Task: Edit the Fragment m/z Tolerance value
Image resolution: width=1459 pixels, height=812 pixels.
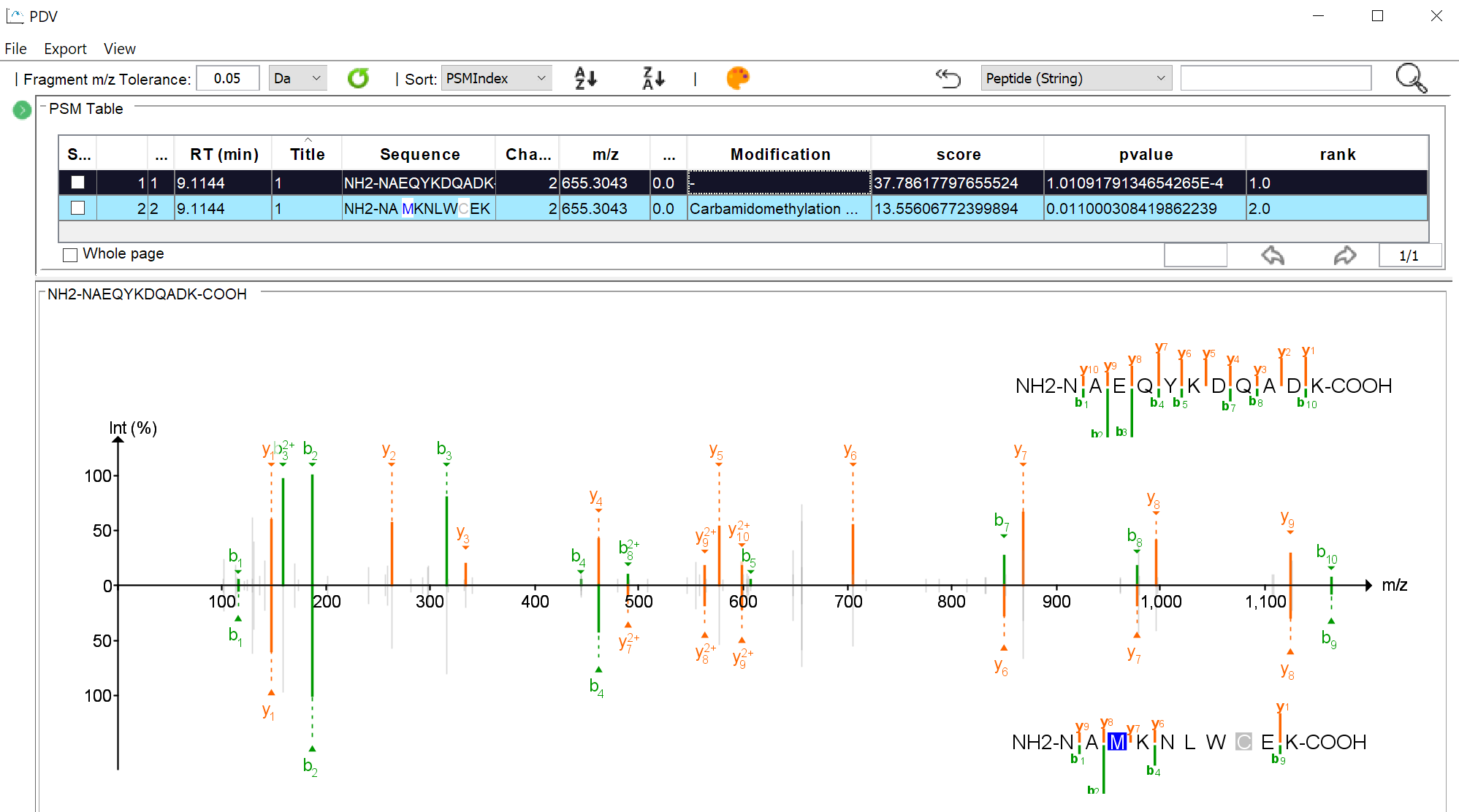Action: [227, 77]
